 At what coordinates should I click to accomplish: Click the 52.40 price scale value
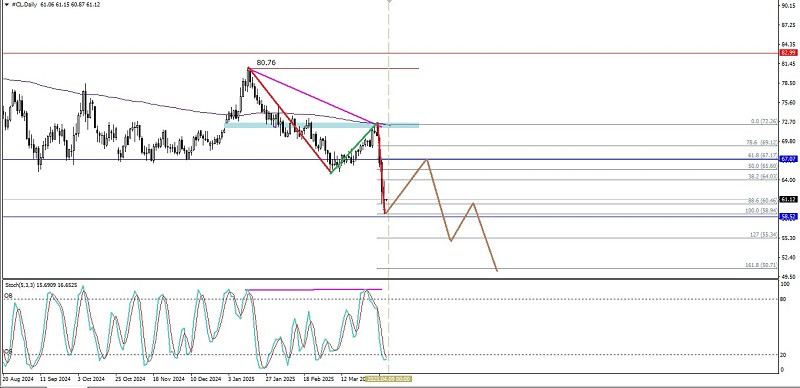[x=788, y=257]
